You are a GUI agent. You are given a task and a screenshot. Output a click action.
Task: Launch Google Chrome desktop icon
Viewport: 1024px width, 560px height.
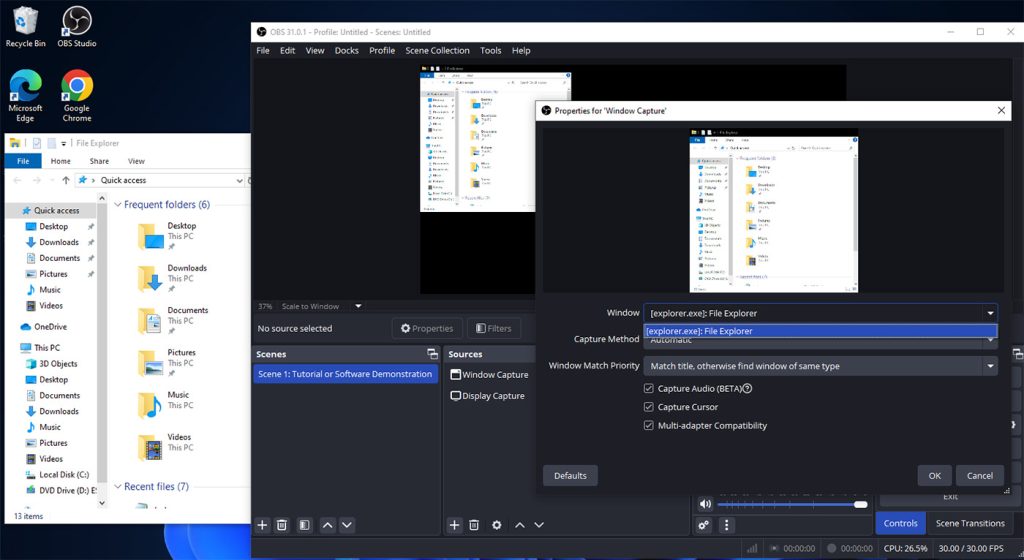[x=76, y=96]
